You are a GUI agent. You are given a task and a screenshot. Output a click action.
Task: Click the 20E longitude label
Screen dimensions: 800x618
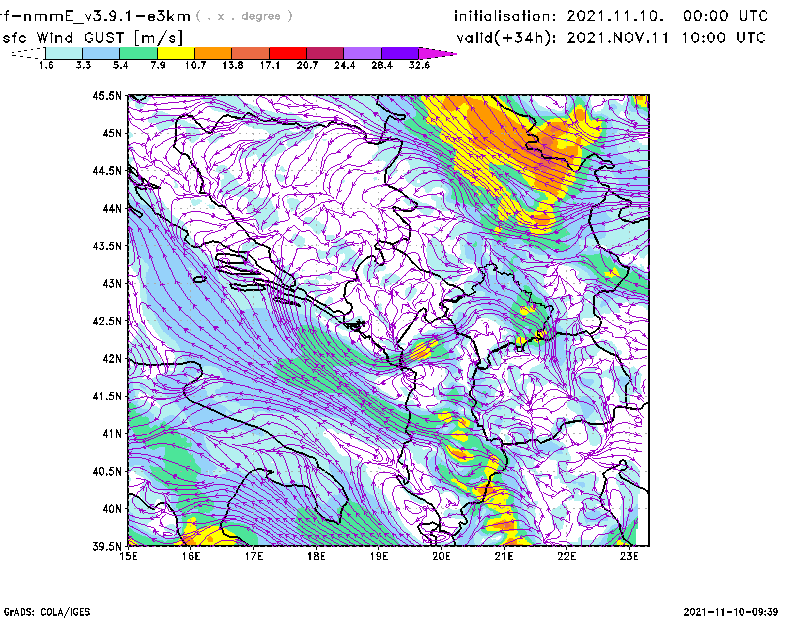coord(441,556)
